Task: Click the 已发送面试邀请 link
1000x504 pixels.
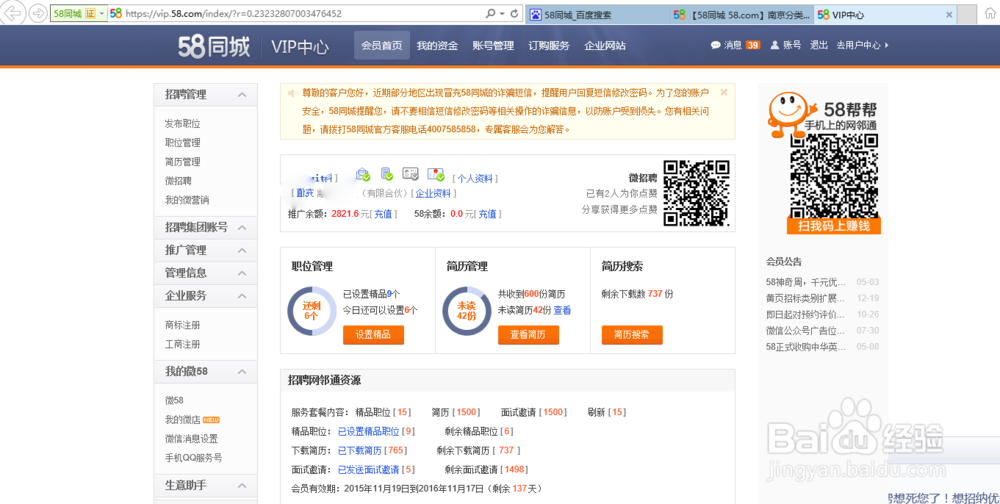Action: [369, 470]
